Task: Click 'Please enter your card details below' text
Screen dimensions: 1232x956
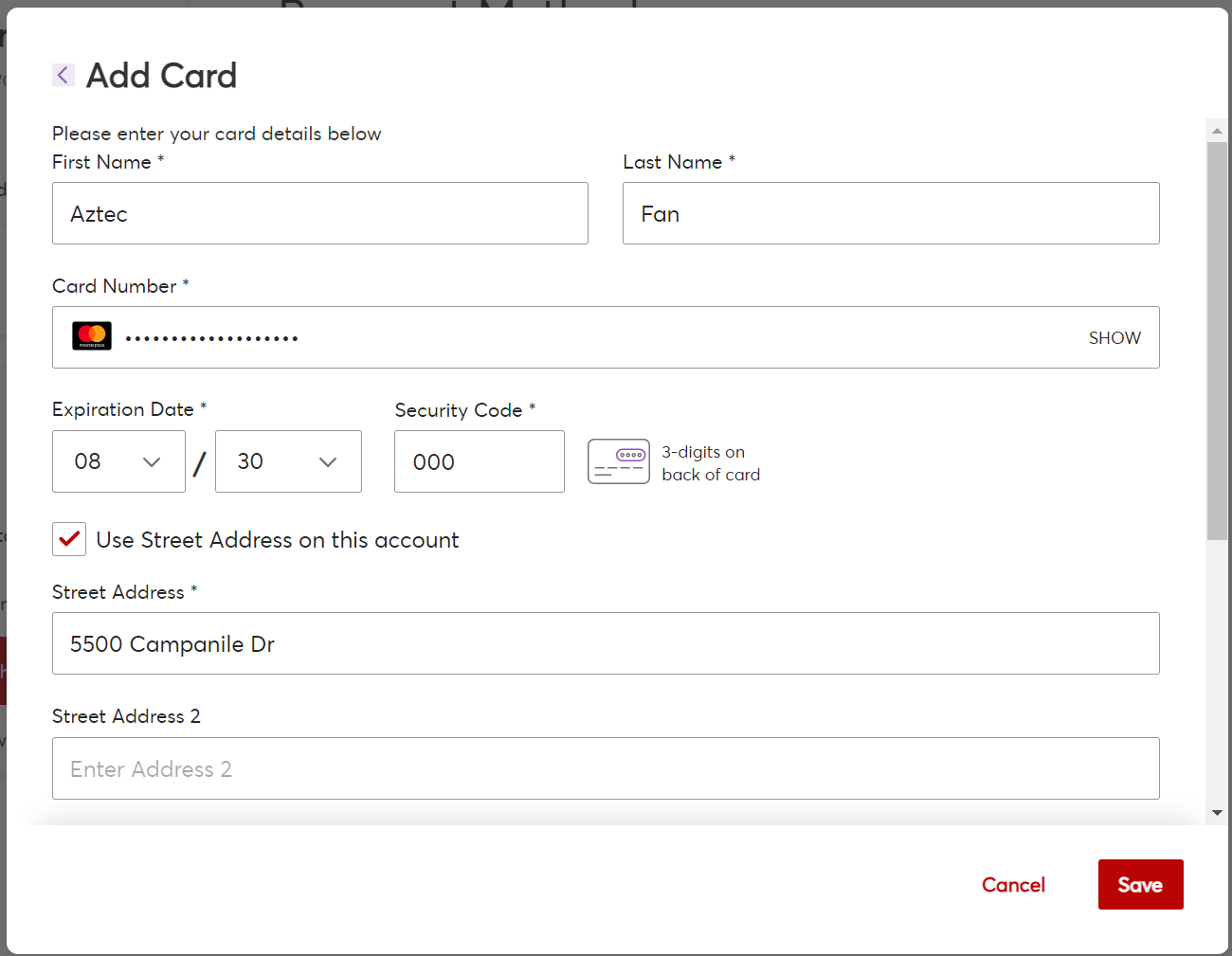Action: point(217,134)
